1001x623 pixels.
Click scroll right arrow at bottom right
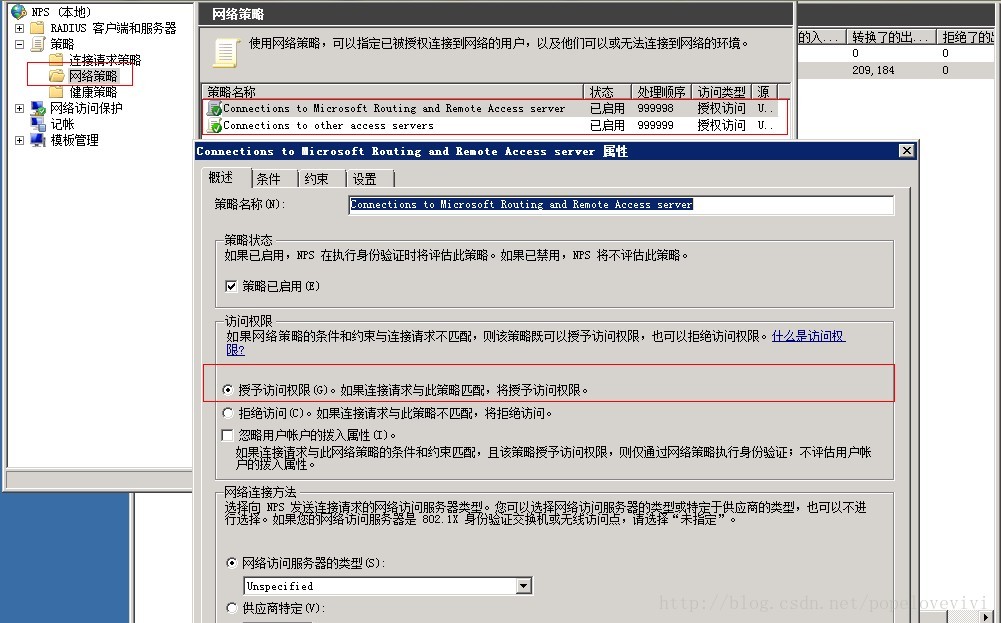click(988, 617)
